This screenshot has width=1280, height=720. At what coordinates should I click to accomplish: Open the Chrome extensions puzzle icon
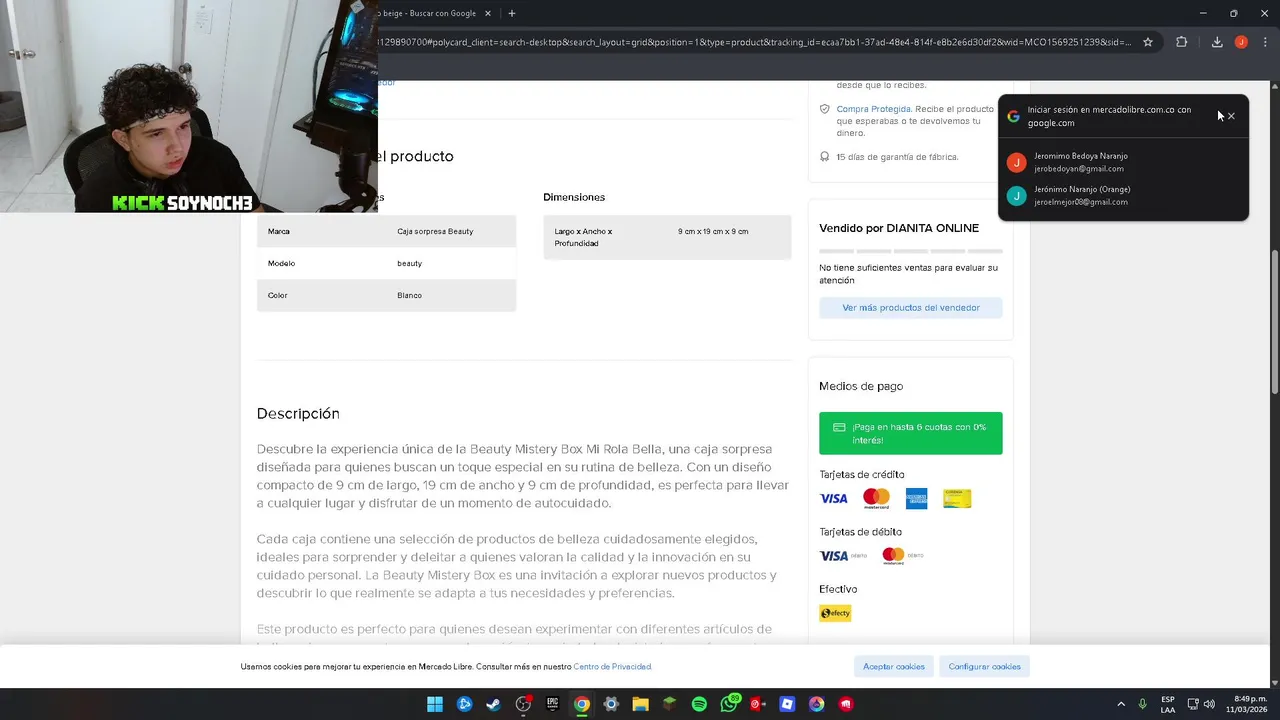pos(1181,42)
